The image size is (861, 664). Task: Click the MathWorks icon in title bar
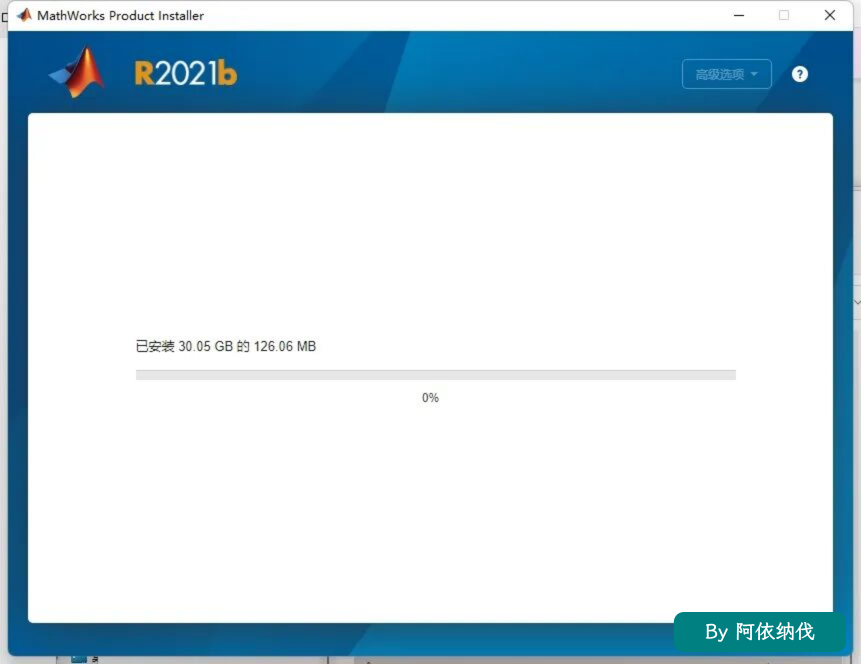24,15
